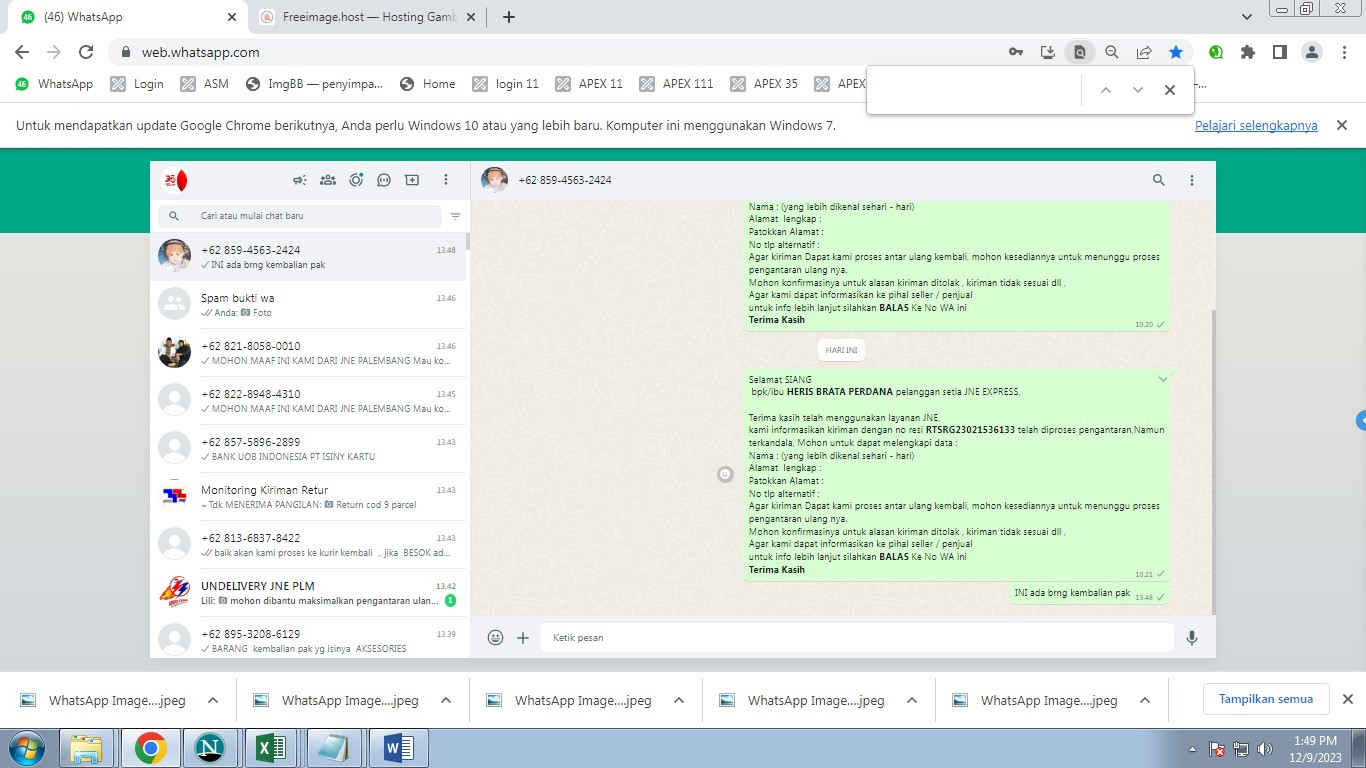The width and height of the screenshot is (1366, 768).
Task: Click the install app icon
Action: [x=1048, y=52]
